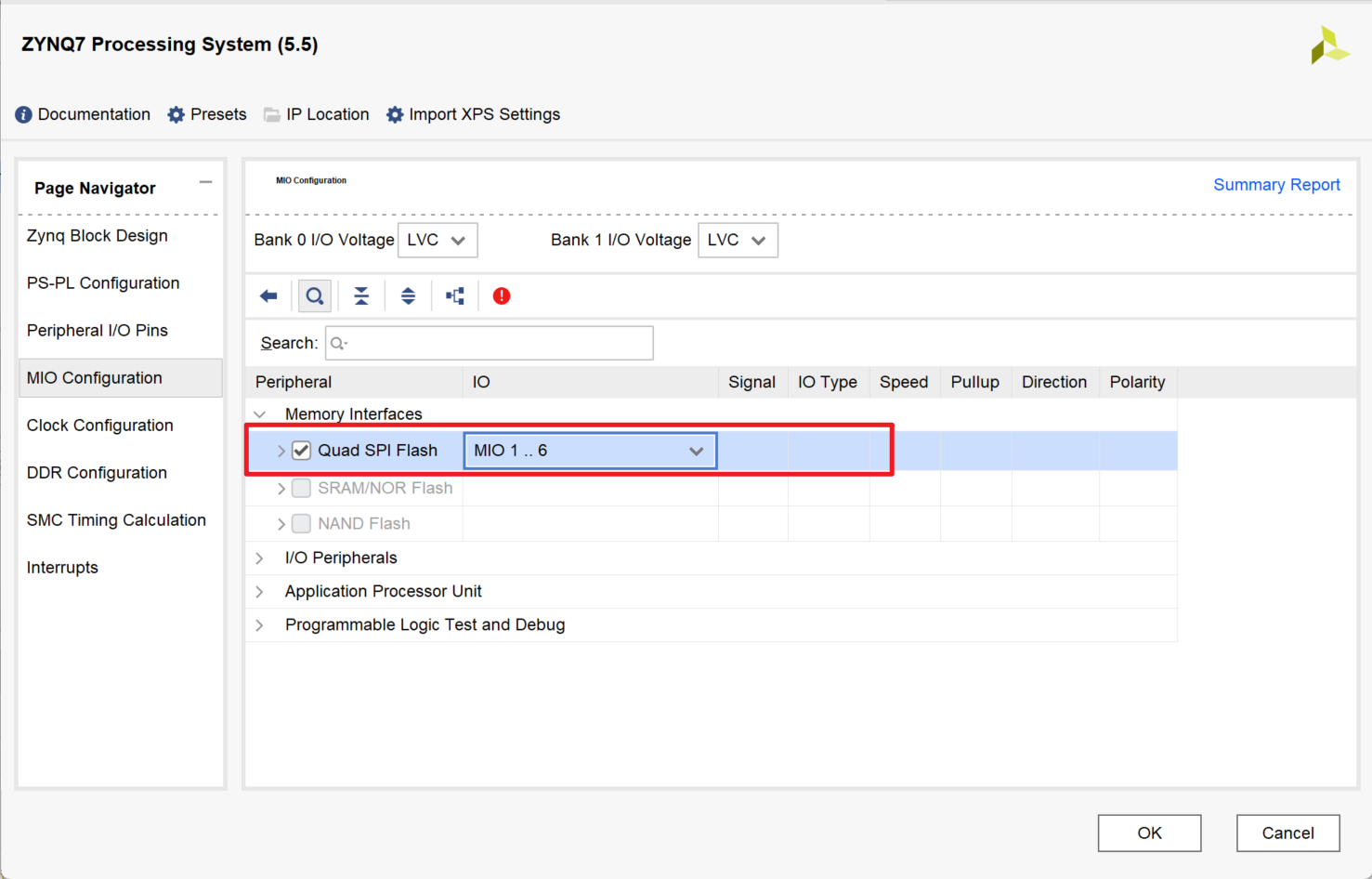
Task: Click the OK button
Action: click(x=1149, y=833)
